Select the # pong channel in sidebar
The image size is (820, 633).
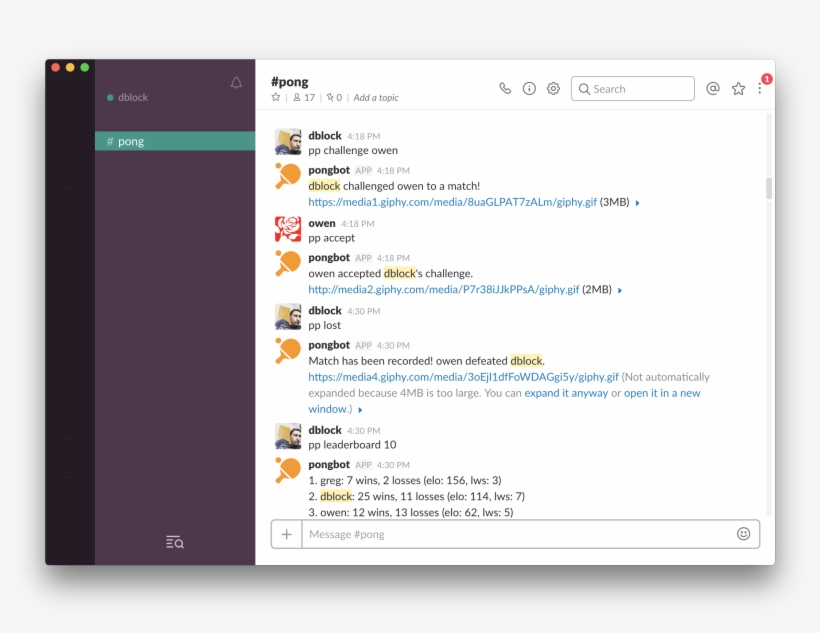point(175,141)
